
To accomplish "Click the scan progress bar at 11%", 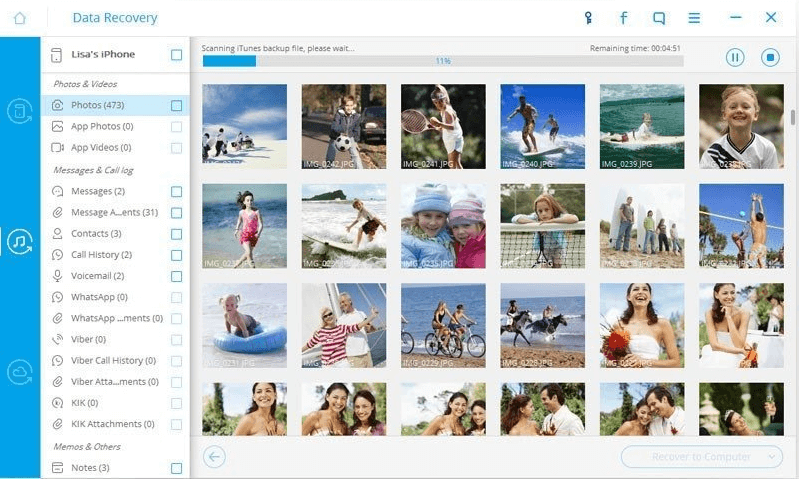I will pos(443,61).
